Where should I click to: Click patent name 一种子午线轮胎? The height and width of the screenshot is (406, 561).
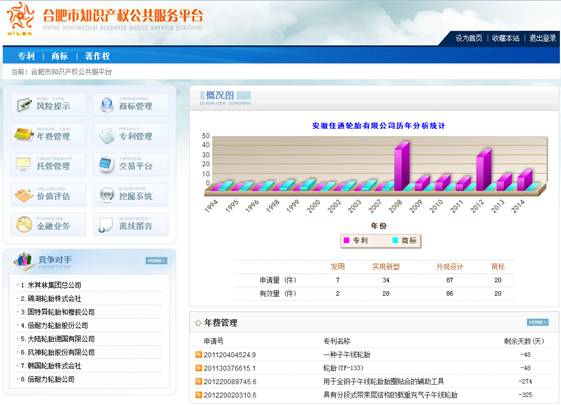point(347,355)
